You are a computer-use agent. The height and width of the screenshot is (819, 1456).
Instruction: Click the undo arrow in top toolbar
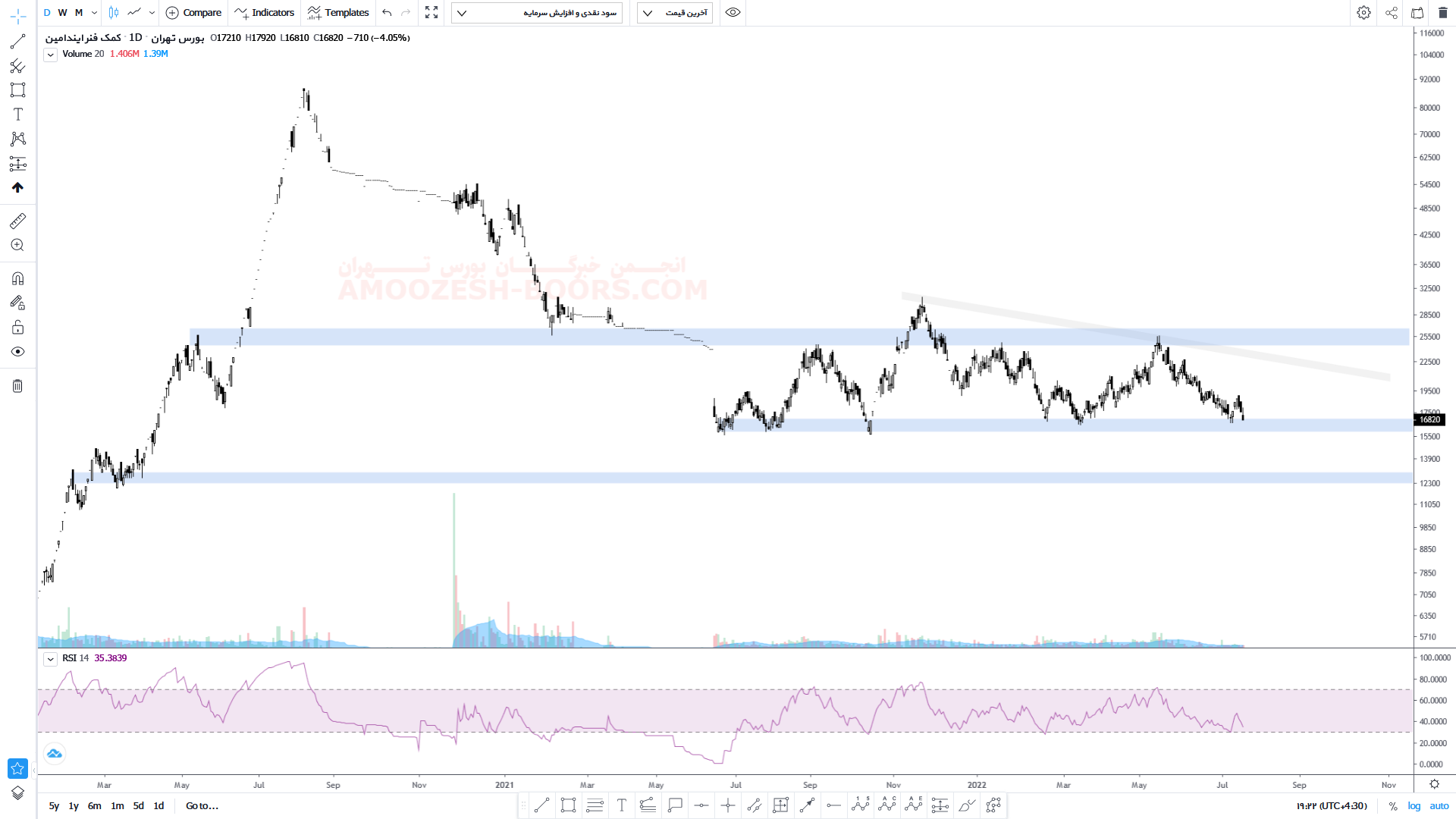387,13
